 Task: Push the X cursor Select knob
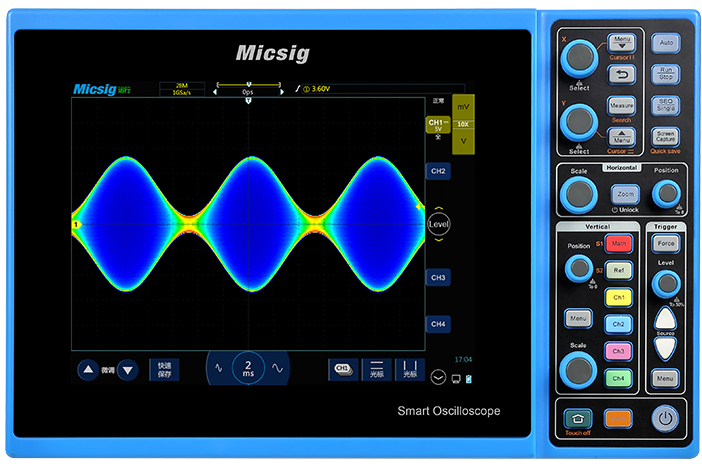[580, 58]
